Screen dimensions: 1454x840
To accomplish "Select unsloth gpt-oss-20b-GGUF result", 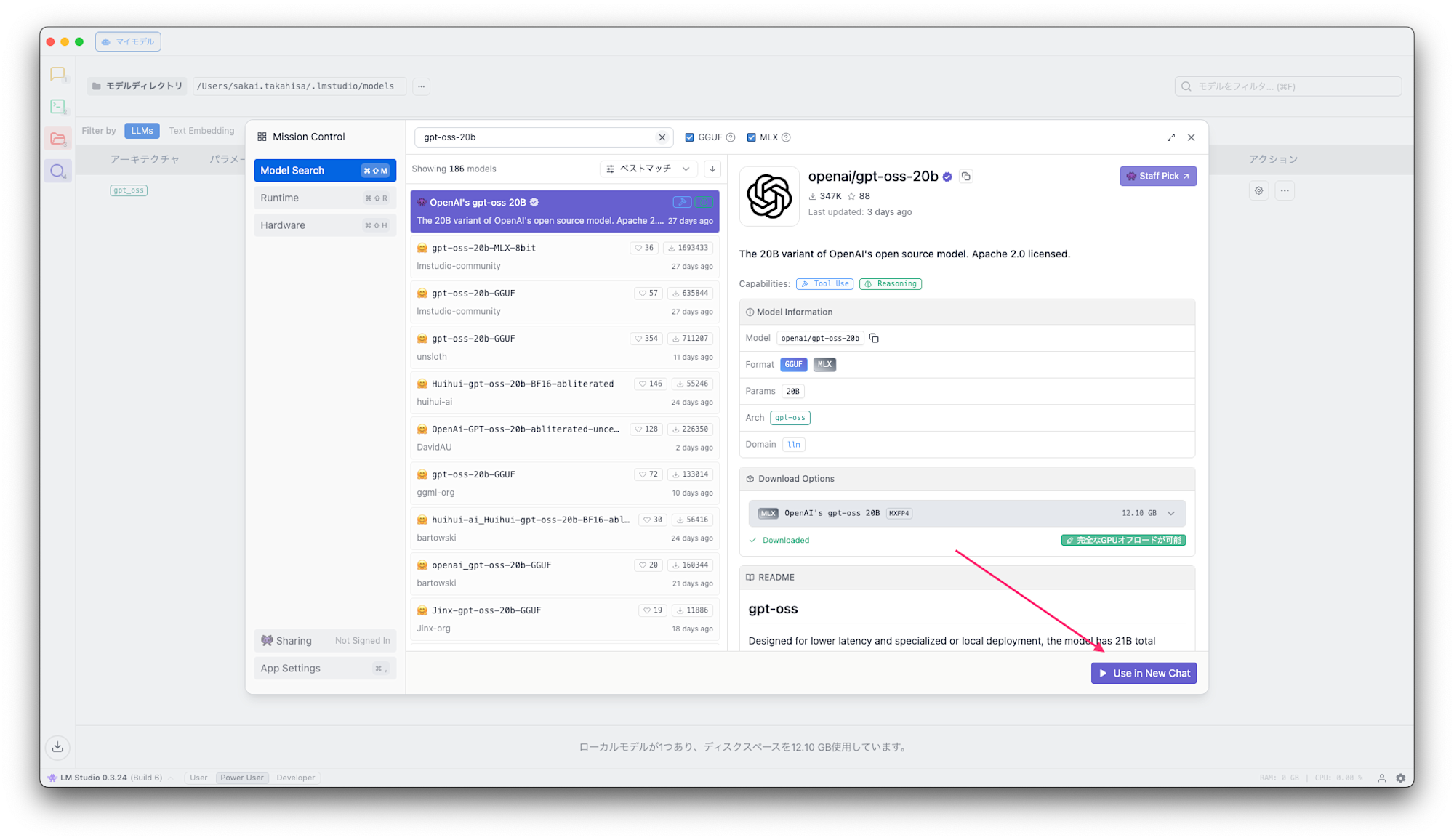I will point(565,347).
